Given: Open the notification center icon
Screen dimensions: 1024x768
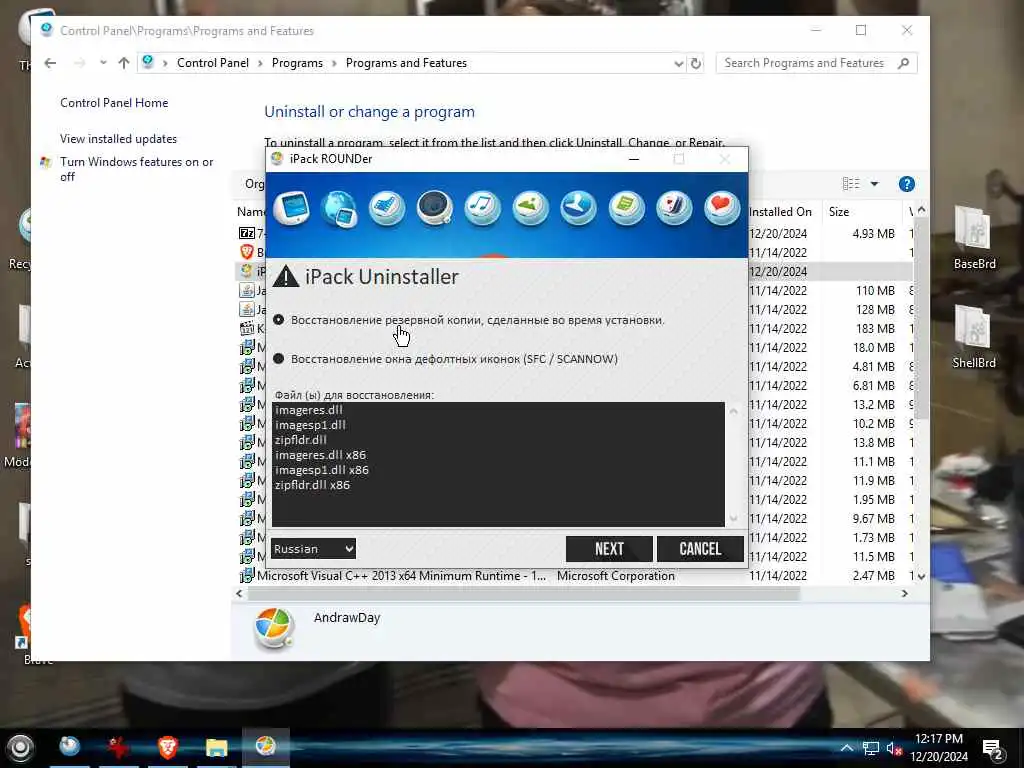Looking at the screenshot, I should click(x=993, y=749).
